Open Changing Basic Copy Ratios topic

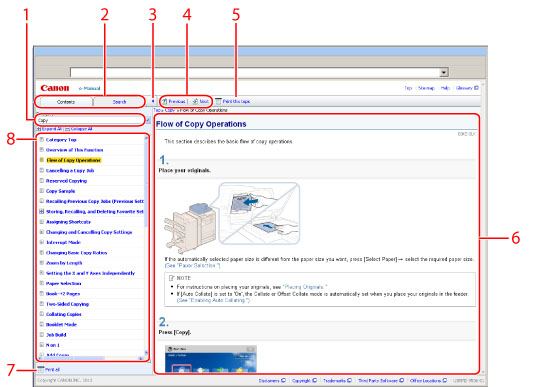[76, 253]
